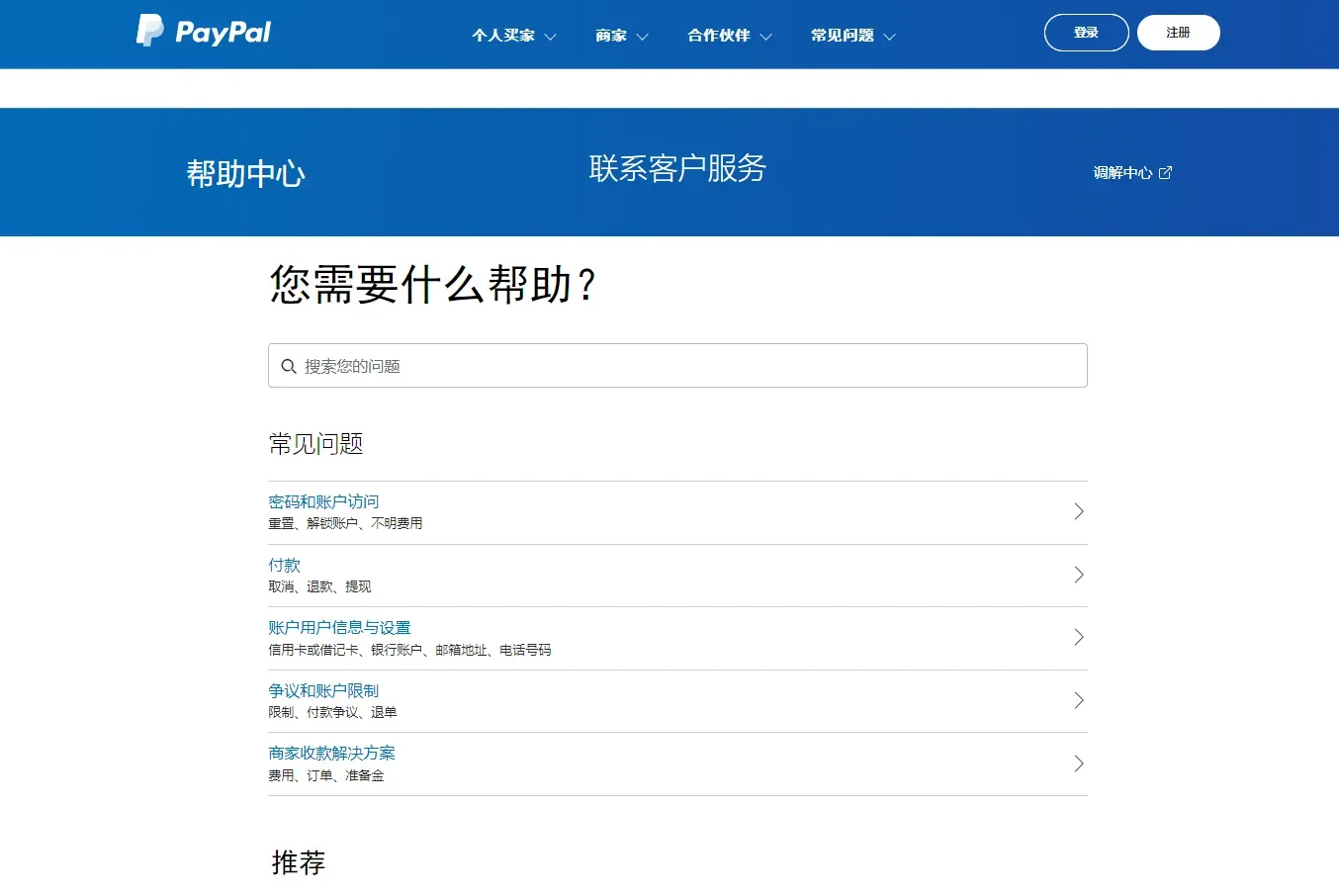Expand the 个人买家 dropdown menu
Image resolution: width=1339 pixels, height=896 pixels.
point(513,36)
